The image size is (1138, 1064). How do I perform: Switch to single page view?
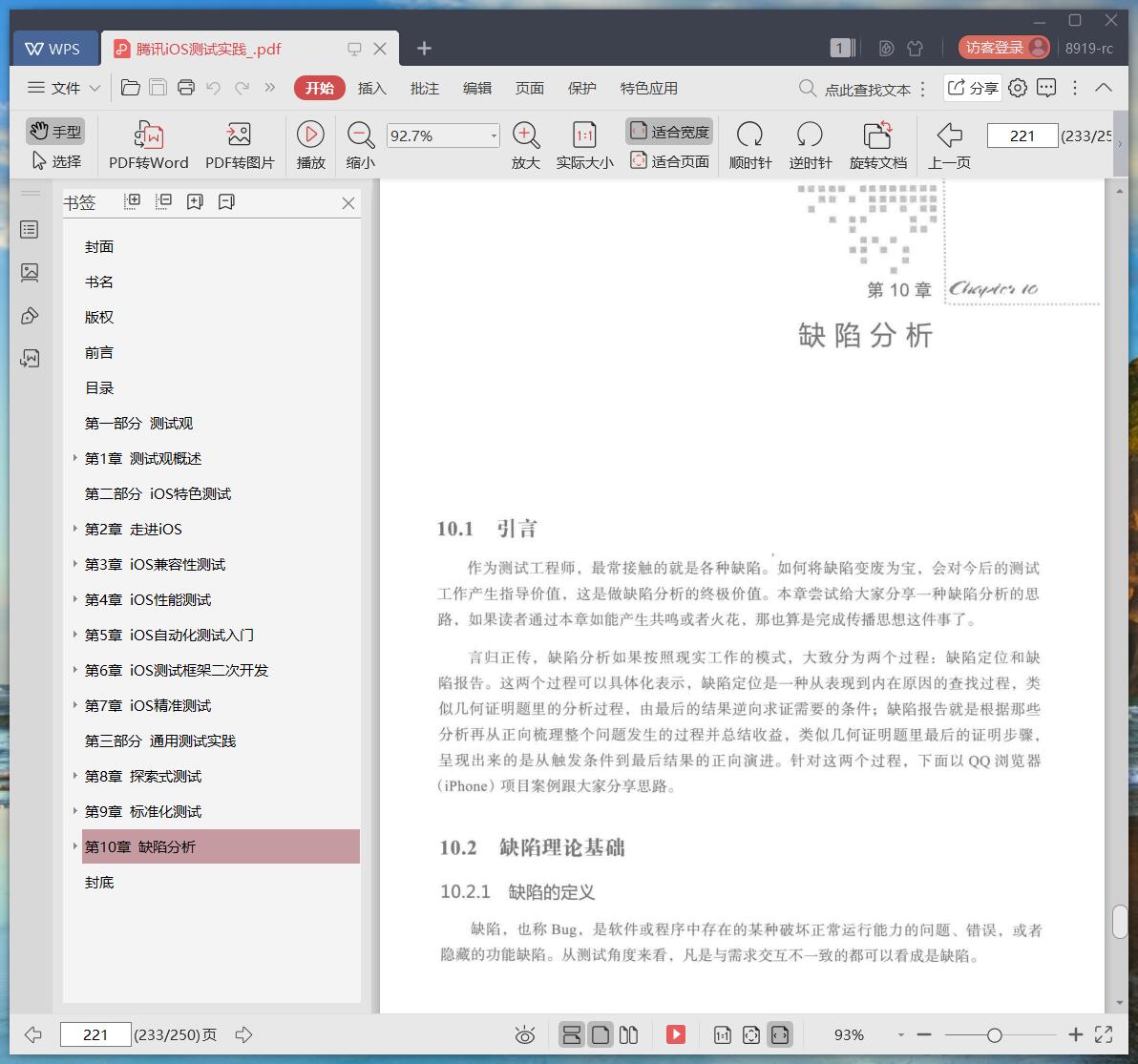601,1035
